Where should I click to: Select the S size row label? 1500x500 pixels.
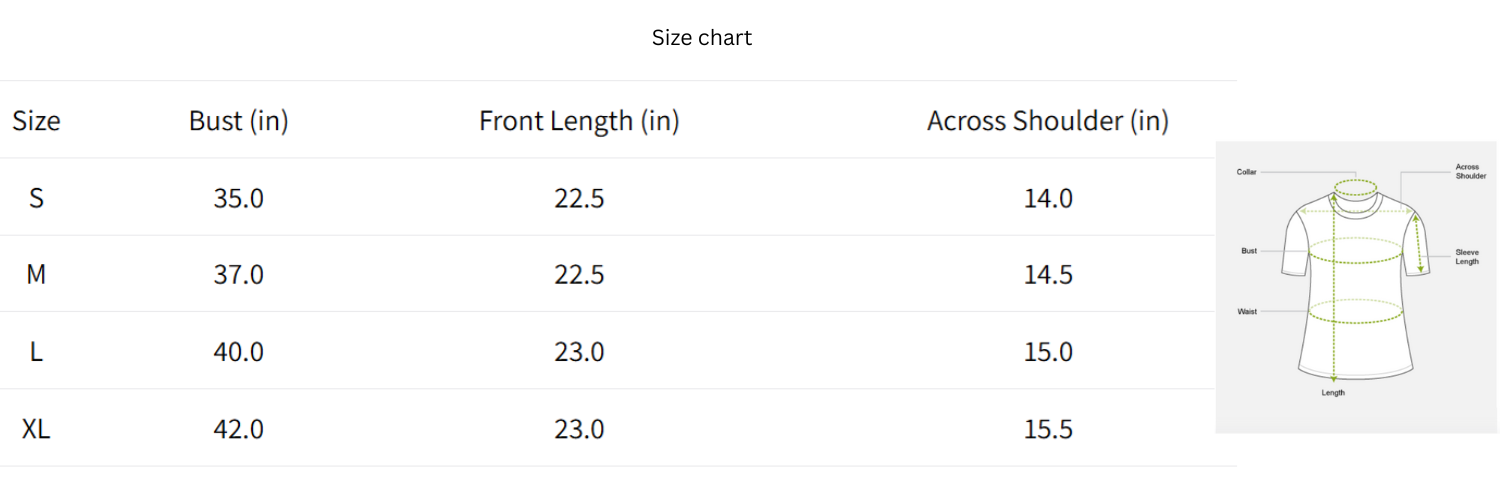pos(36,198)
